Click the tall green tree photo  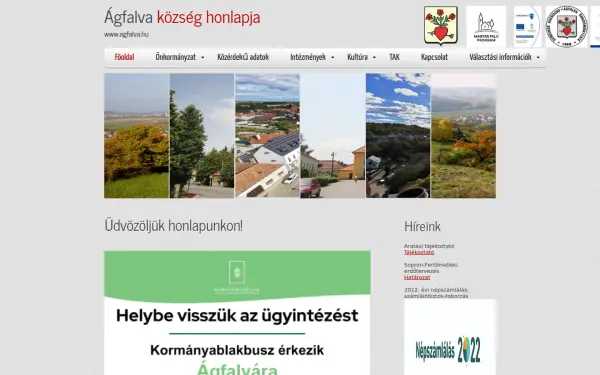202,136
